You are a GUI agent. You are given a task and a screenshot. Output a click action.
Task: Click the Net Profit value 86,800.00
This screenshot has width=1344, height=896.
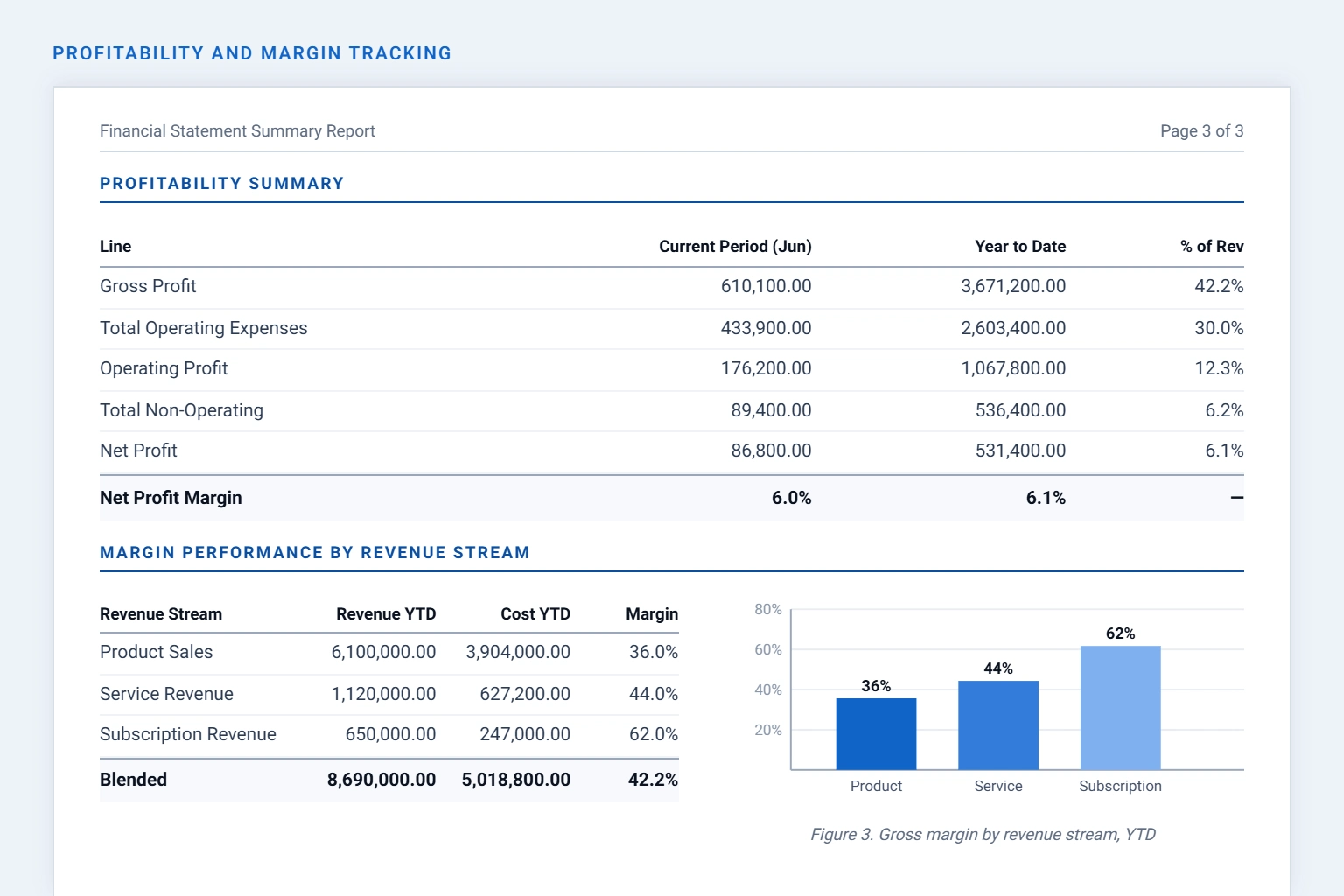pos(771,451)
